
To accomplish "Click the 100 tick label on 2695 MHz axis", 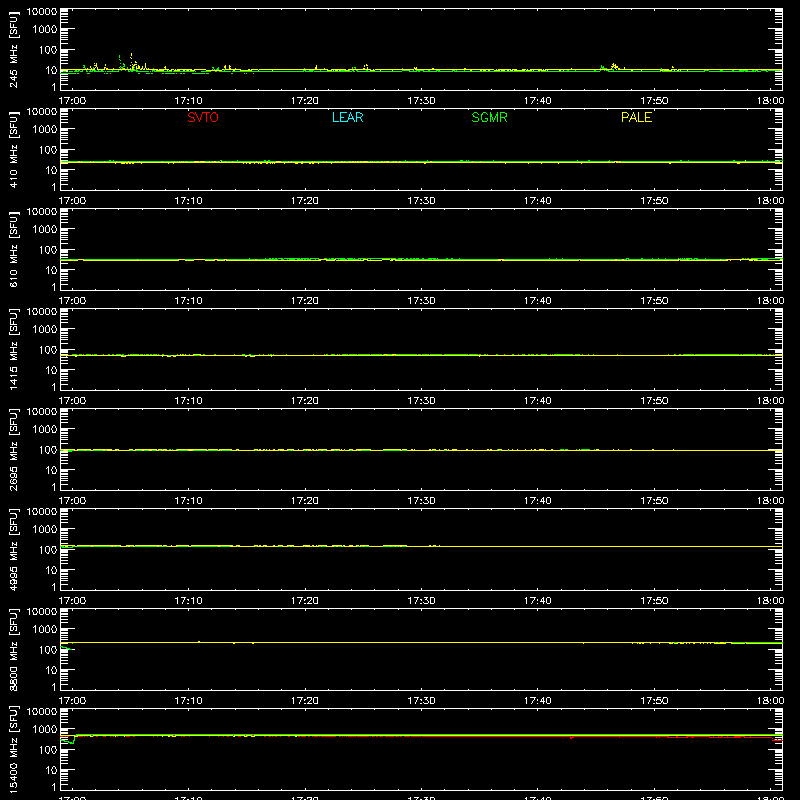I will (48, 450).
